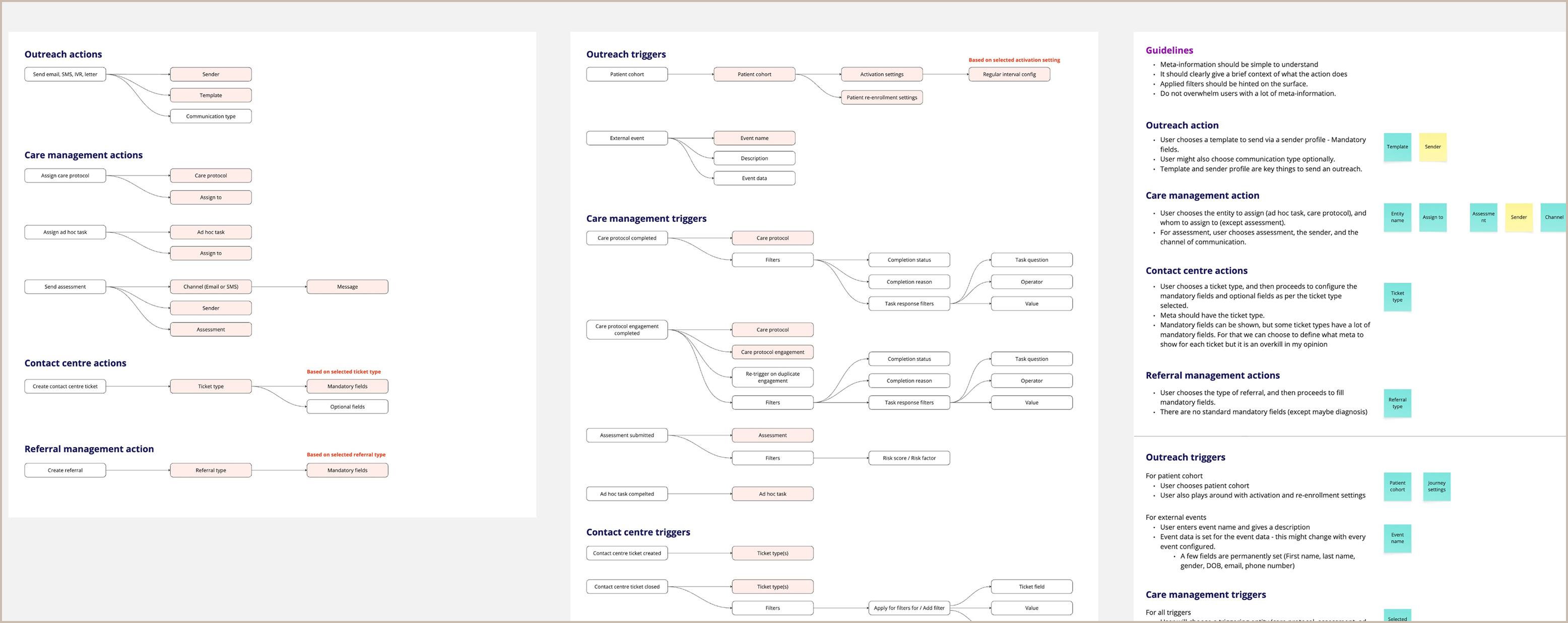The image size is (1568, 623).
Task: Click the teal 'Assessment' sticky note
Action: pyautogui.click(x=1483, y=217)
